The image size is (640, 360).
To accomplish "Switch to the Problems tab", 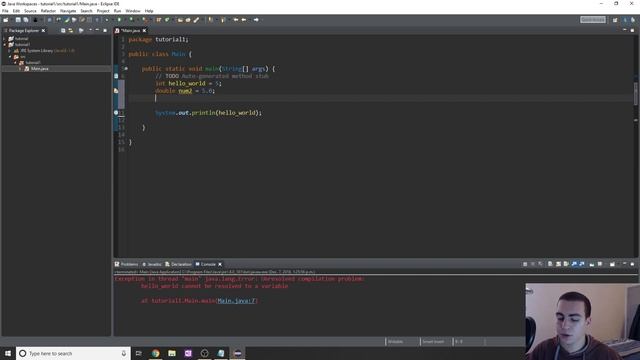I will tap(127, 264).
